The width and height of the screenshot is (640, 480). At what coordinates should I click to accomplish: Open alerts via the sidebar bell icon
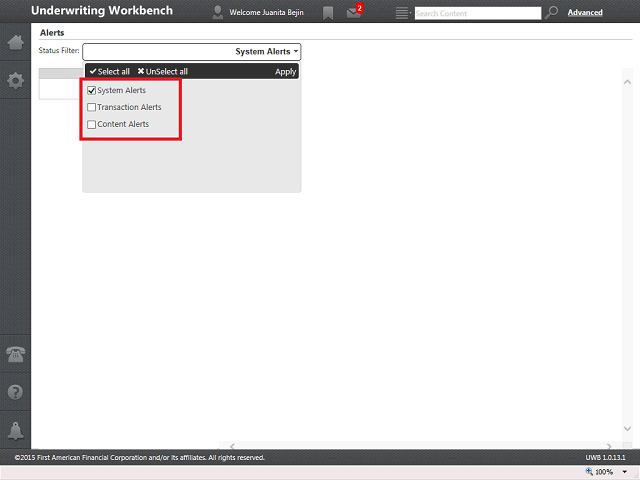pyautogui.click(x=16, y=431)
